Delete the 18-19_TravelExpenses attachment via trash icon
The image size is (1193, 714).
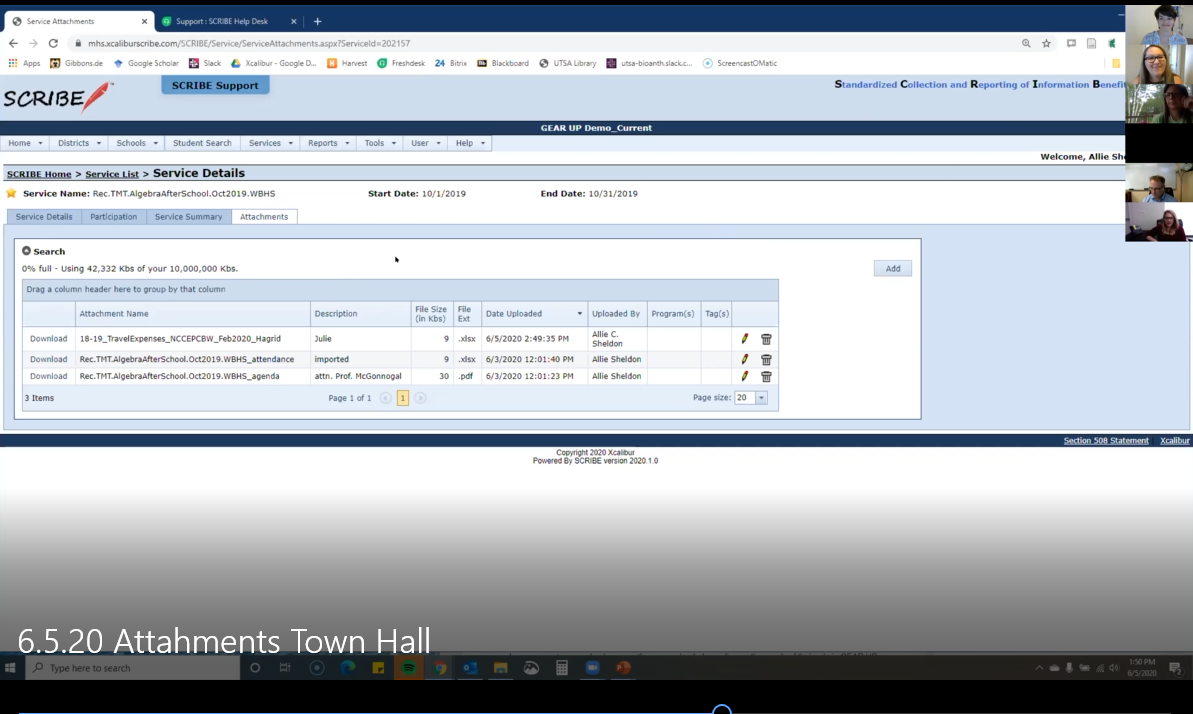766,339
